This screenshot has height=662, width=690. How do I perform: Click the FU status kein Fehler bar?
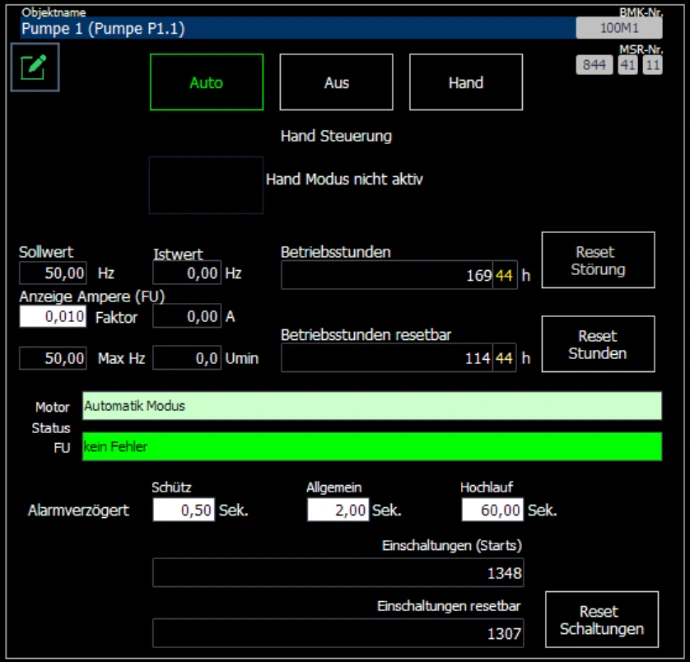(371, 446)
